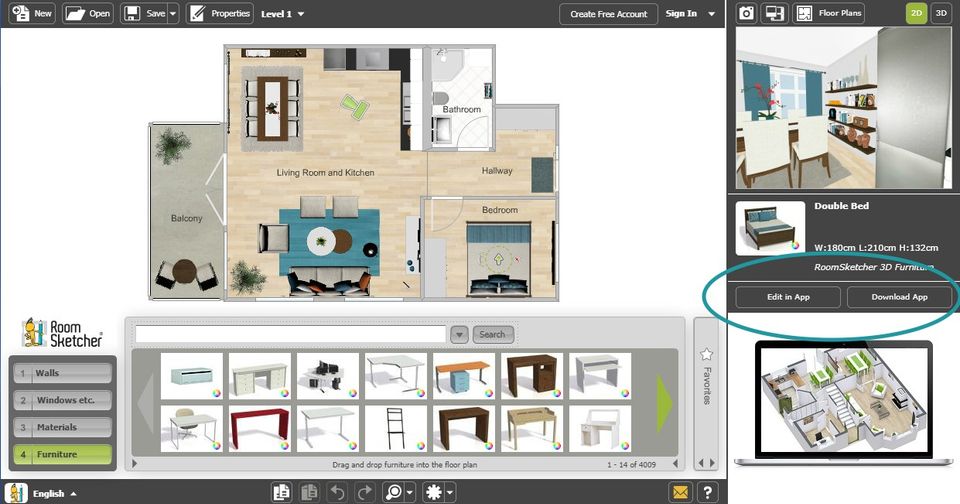Expand the Save dropdown arrow
Screen dimensions: 960x504
173,13
